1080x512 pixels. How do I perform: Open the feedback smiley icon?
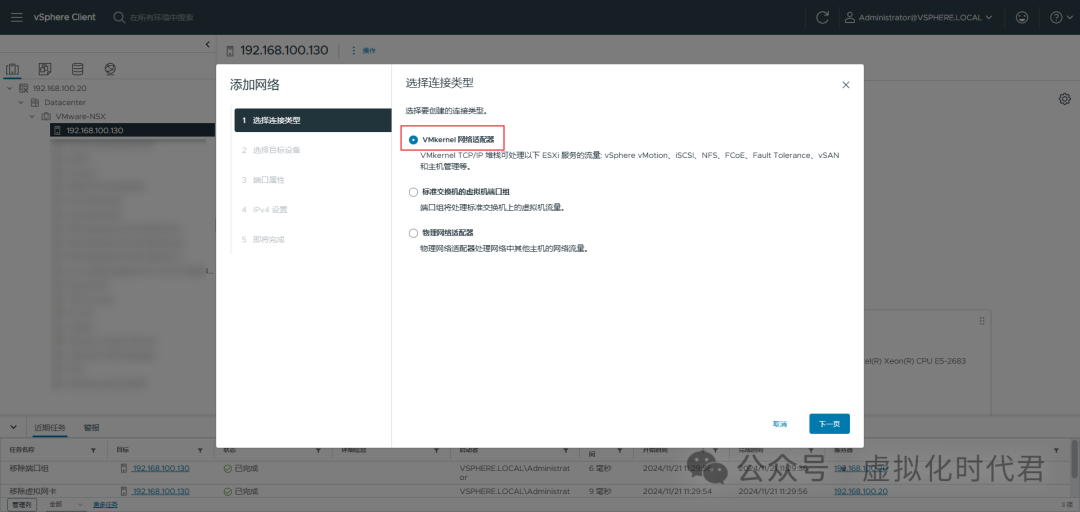coord(1022,17)
